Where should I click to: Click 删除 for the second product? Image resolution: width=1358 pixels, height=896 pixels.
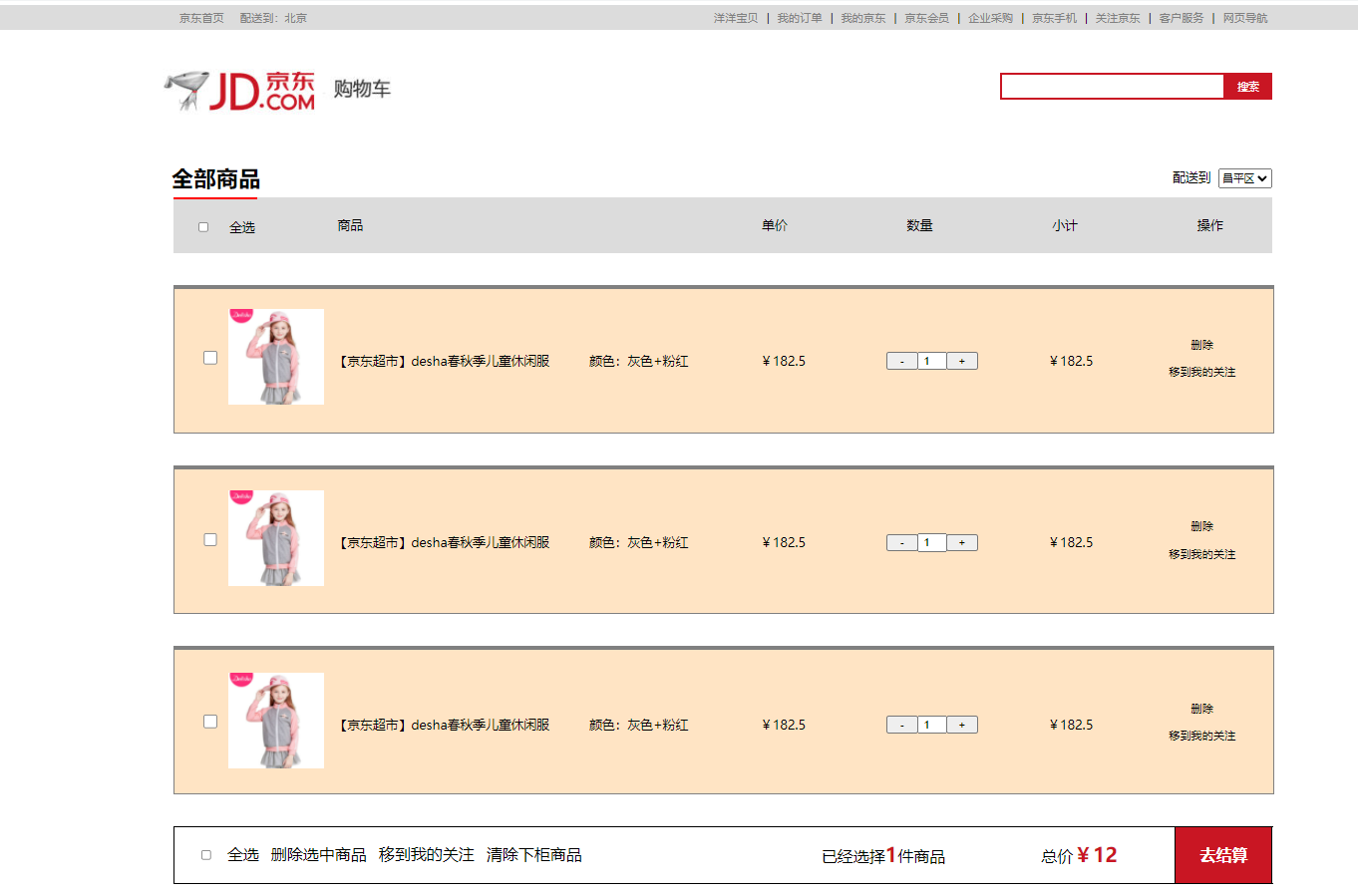tap(1201, 526)
